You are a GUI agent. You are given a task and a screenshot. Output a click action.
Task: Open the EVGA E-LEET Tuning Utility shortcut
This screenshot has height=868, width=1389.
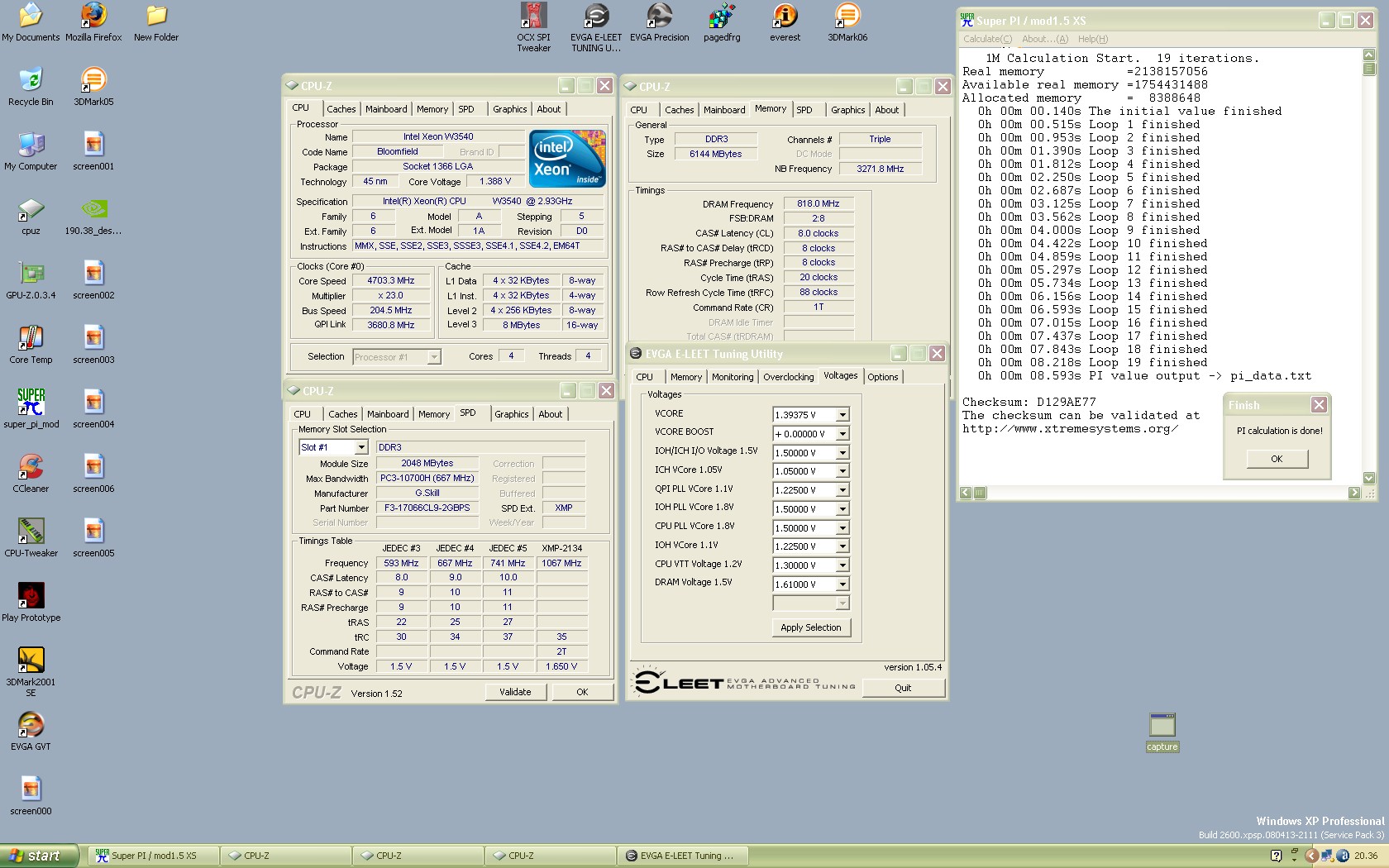[x=596, y=27]
